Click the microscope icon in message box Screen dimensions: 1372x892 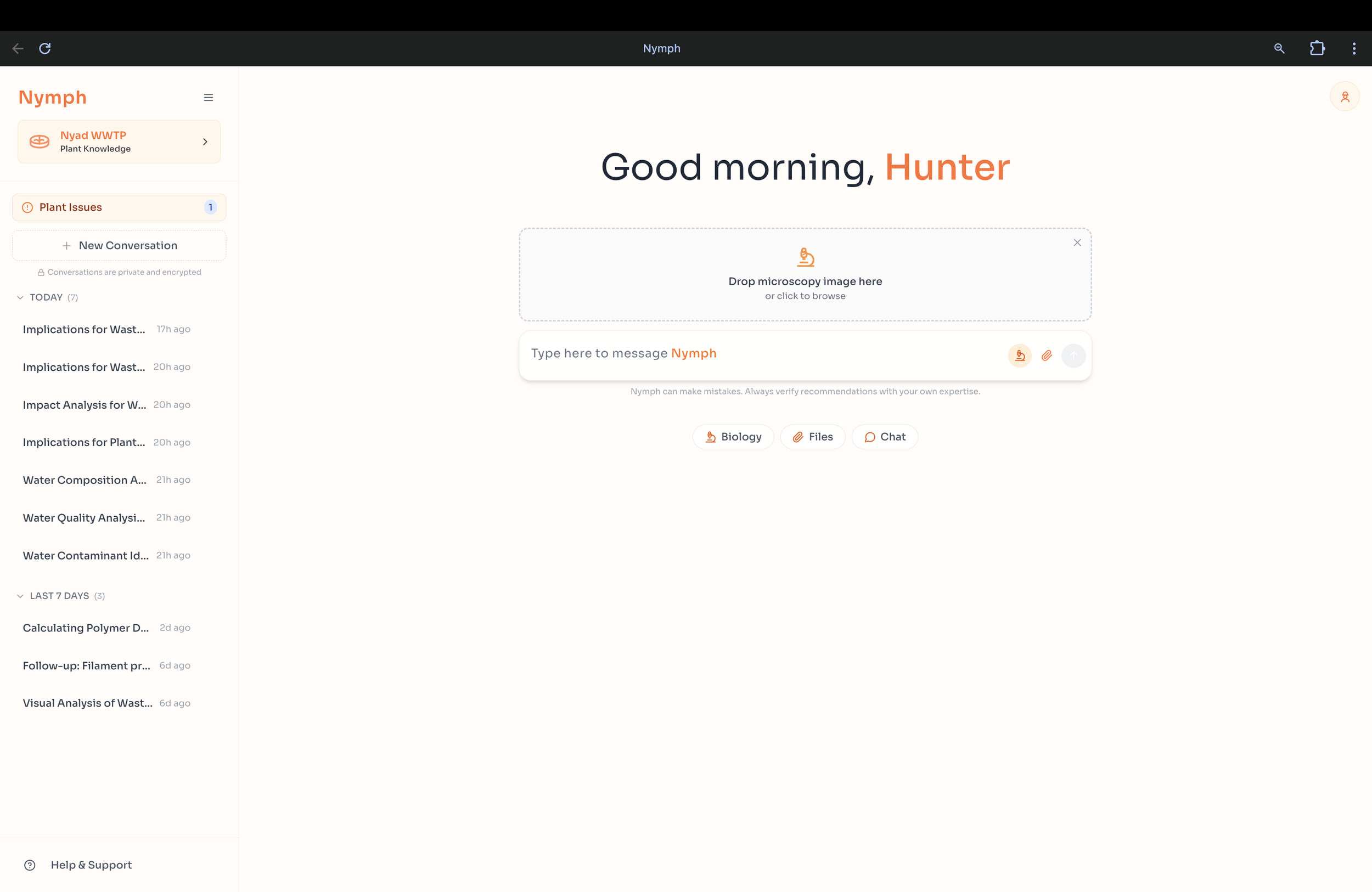pos(1019,355)
